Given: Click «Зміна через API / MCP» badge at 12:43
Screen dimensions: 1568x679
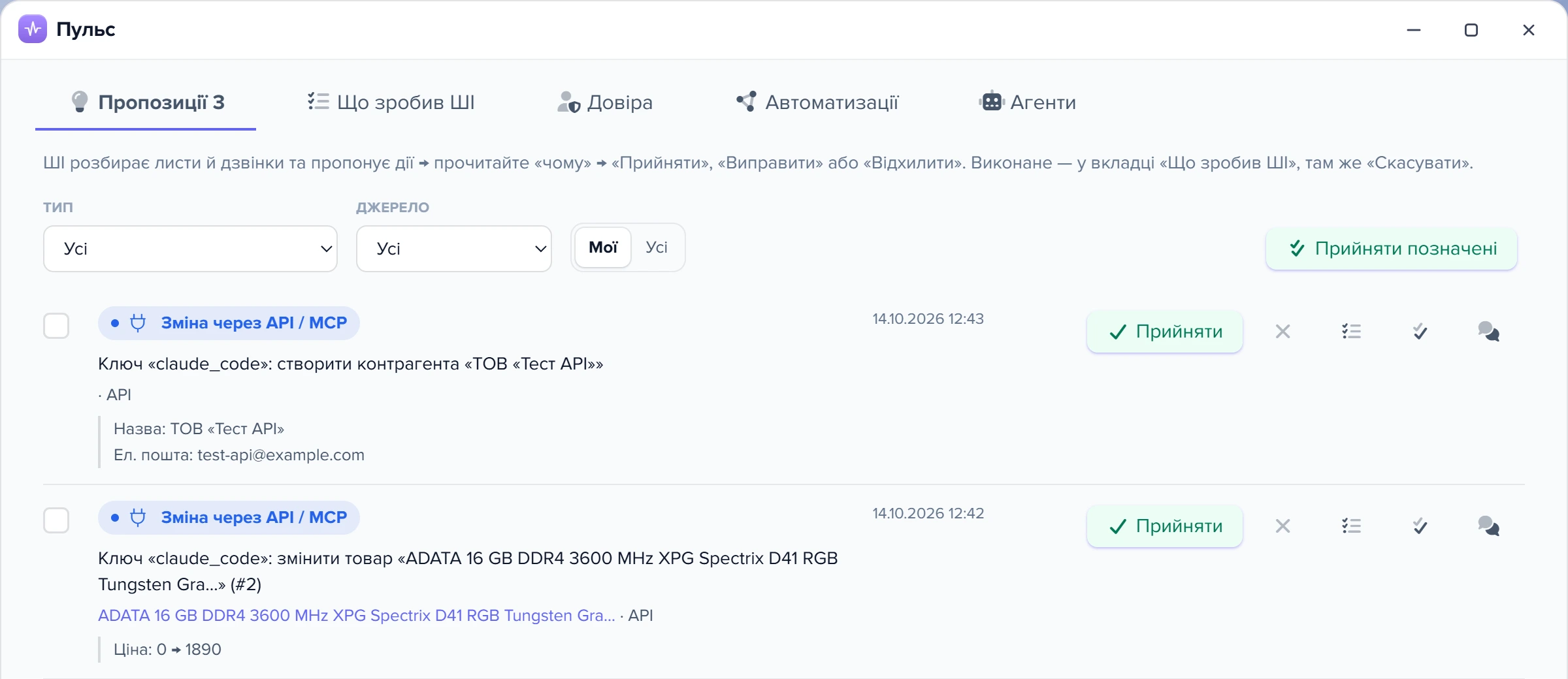Looking at the screenshot, I should [x=229, y=323].
